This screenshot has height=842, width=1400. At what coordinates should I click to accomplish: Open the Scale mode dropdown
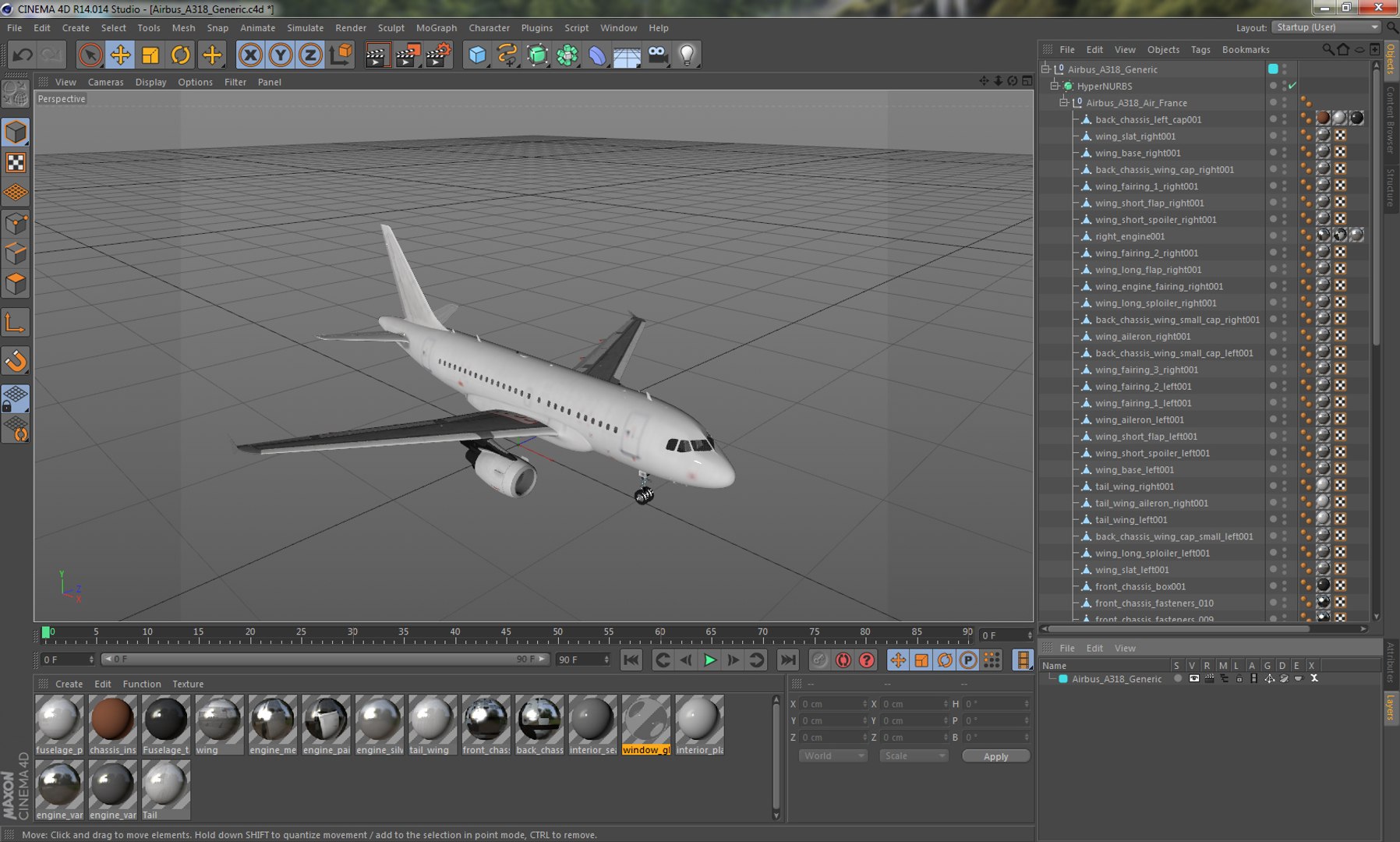coord(914,755)
